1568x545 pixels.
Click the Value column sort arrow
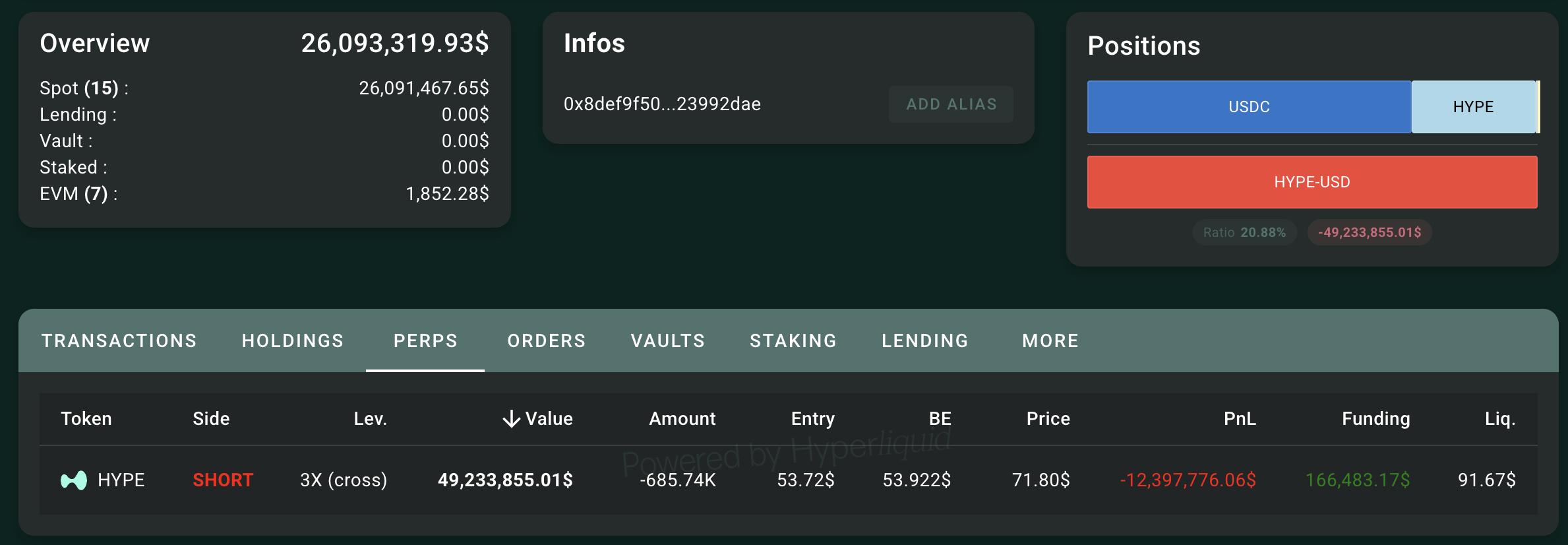(511, 419)
